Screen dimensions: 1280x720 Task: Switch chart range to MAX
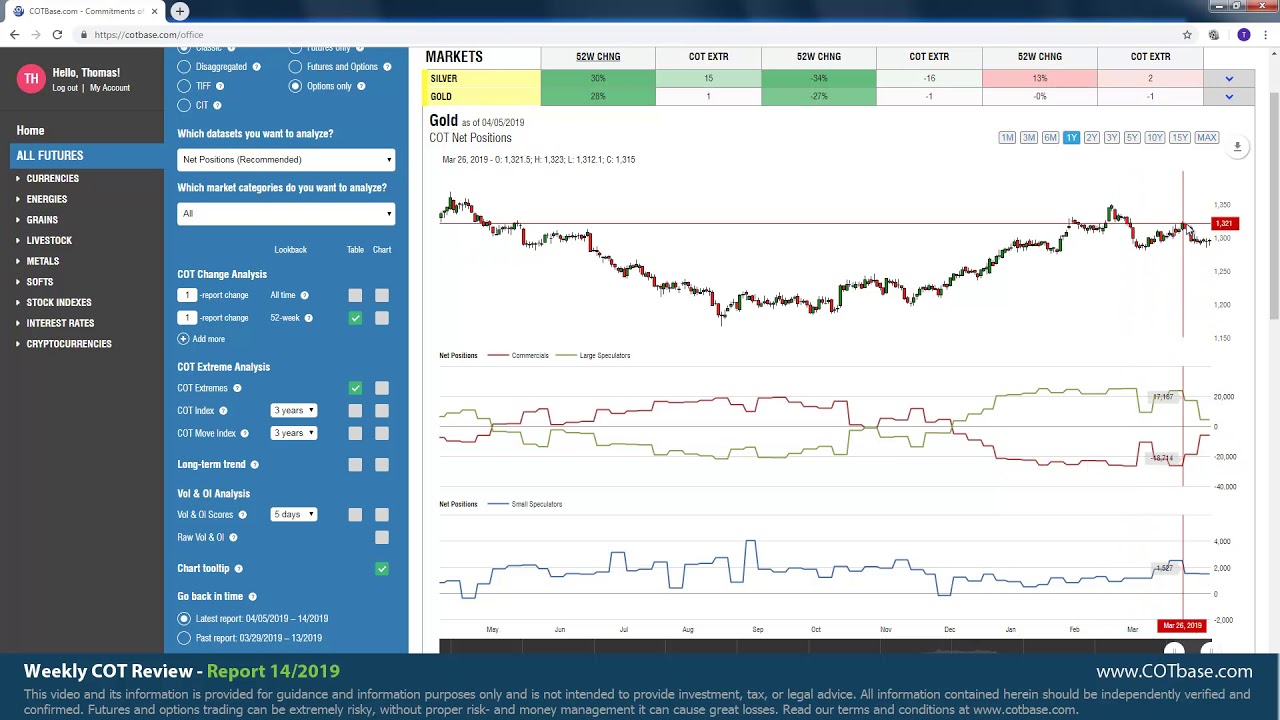1206,138
